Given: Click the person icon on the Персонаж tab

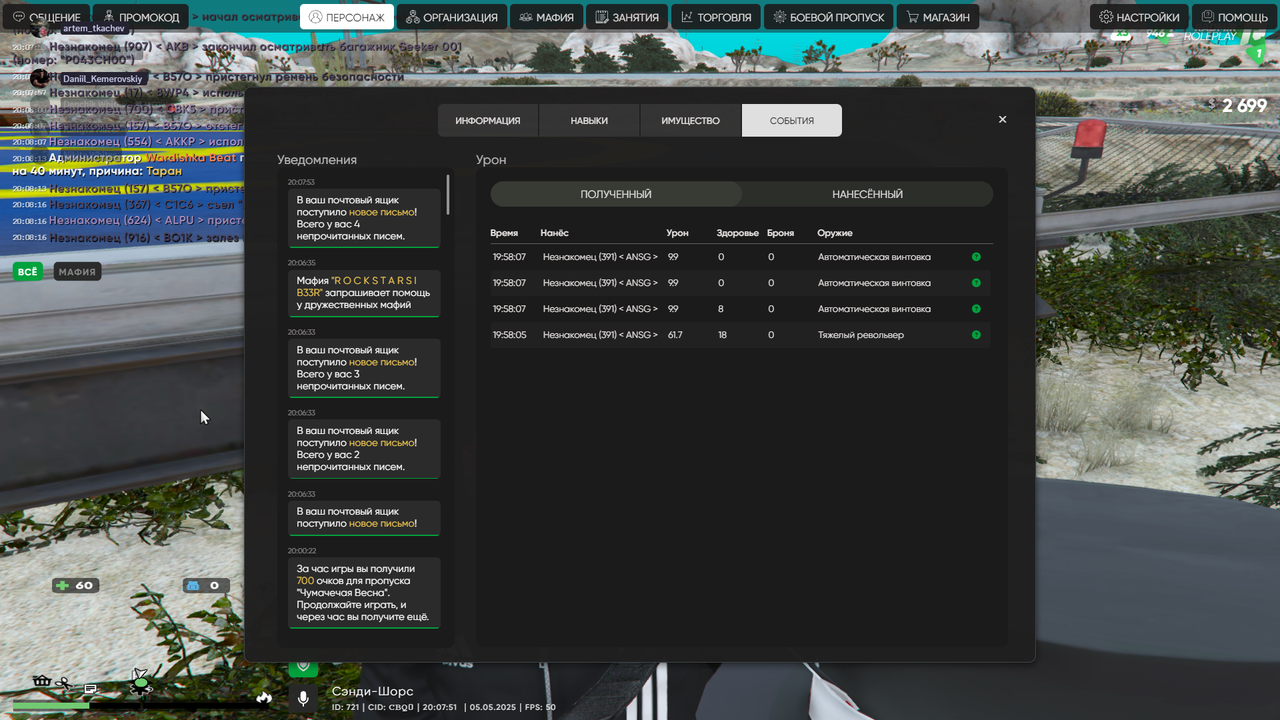Looking at the screenshot, I should (x=316, y=17).
